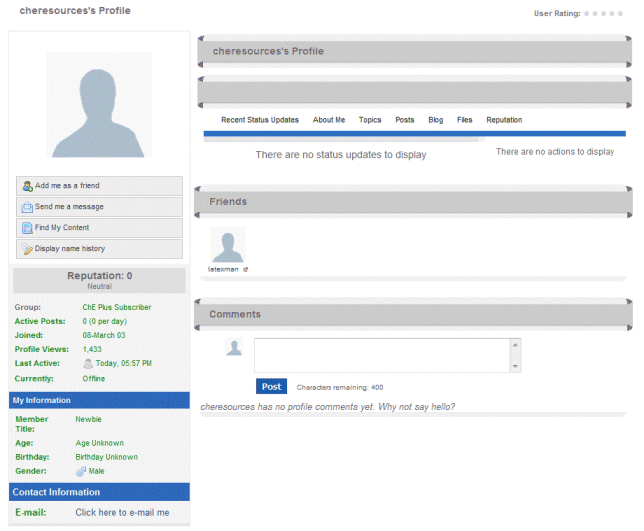The width and height of the screenshot is (644, 531).
Task: Click the Profile Views value 1,433
Action: click(x=92, y=349)
